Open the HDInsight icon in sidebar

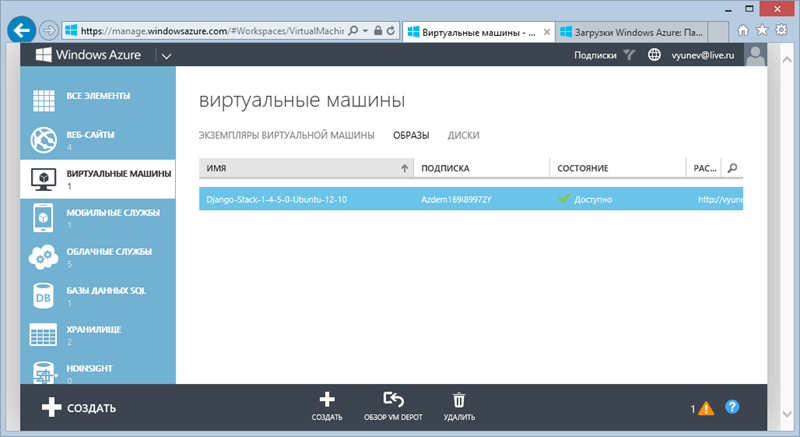(43, 373)
